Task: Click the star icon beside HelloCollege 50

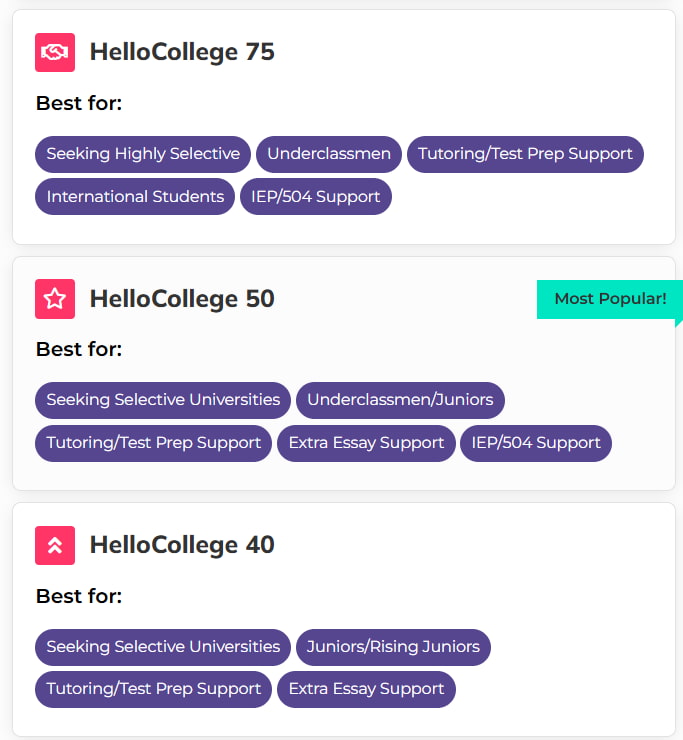Action: click(55, 299)
